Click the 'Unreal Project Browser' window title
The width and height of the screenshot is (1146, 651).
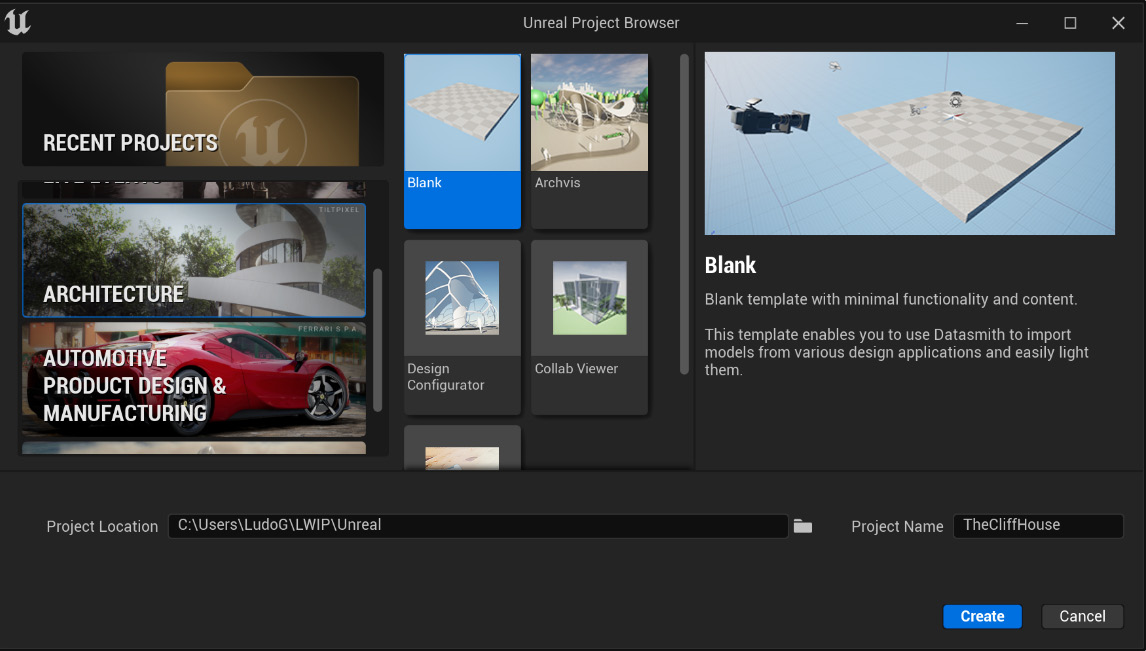coord(602,23)
